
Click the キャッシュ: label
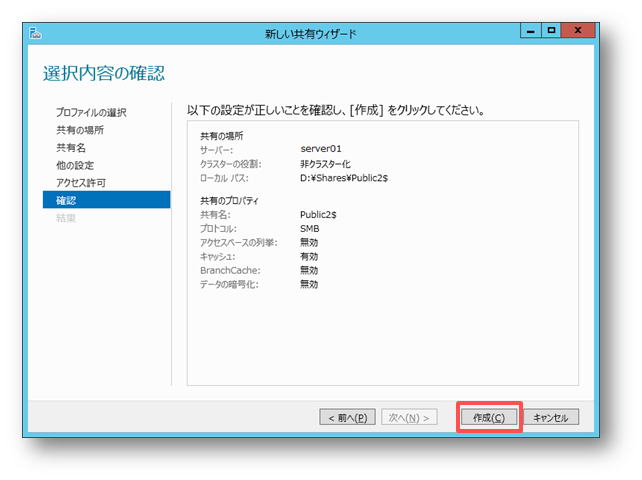[217, 256]
